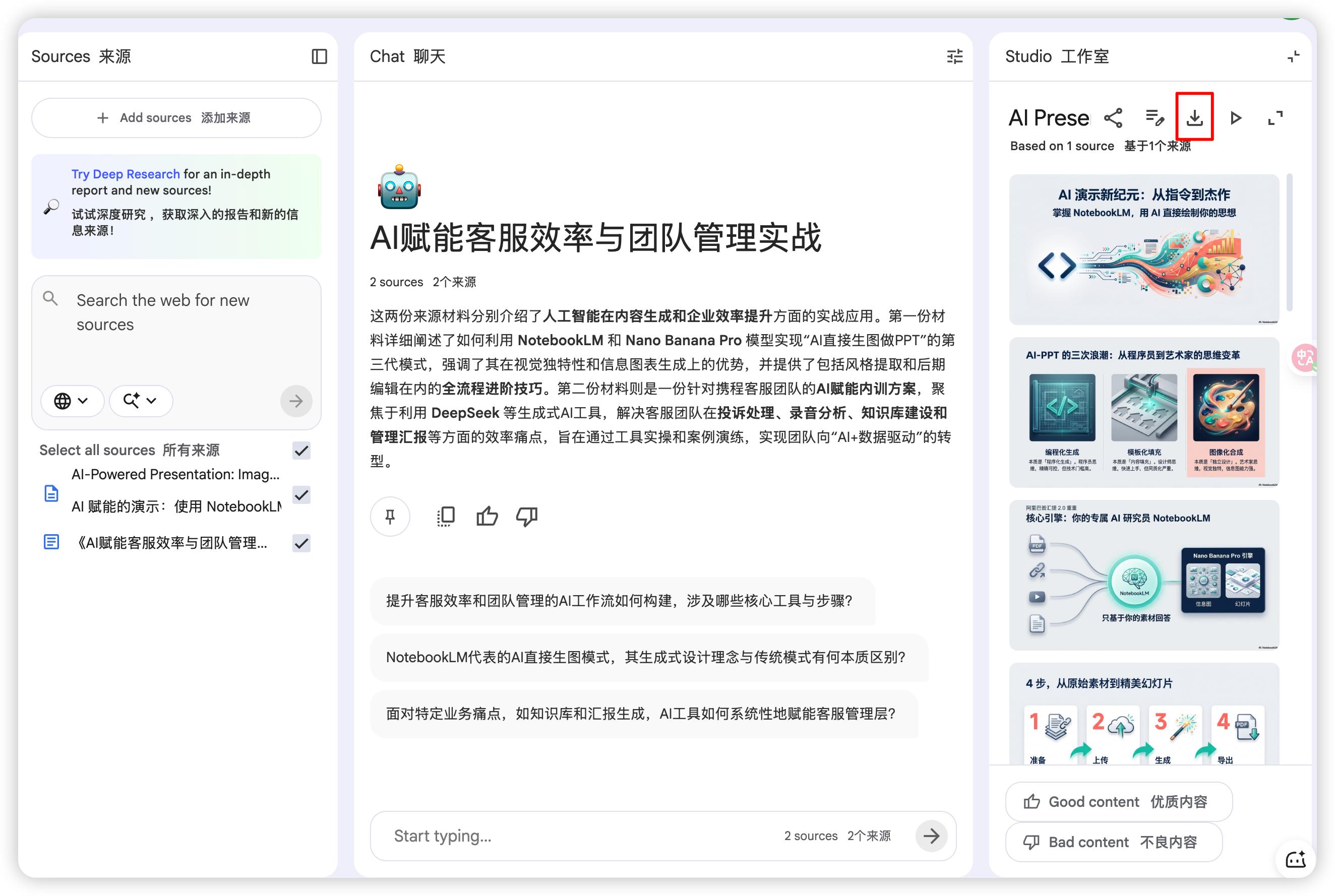
Task: Collapse the Sources panel
Action: 319,56
